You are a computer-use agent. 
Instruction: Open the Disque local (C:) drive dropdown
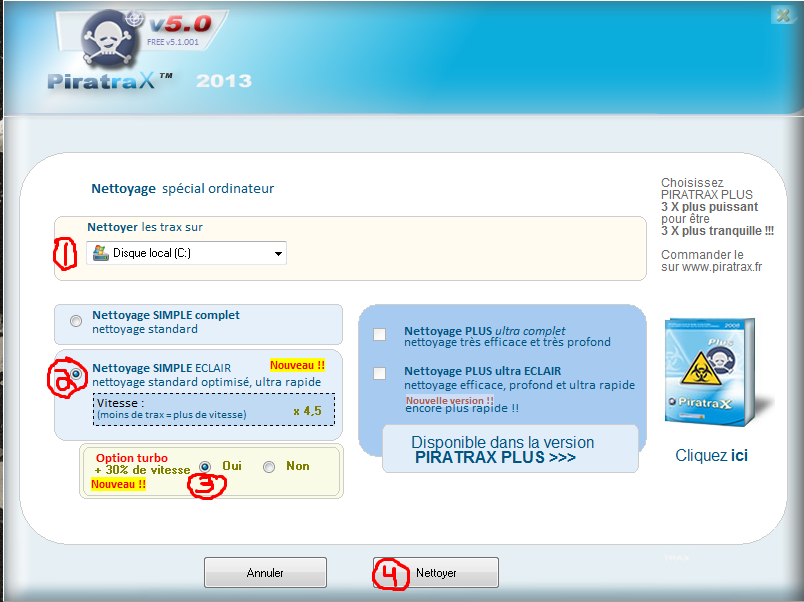(x=278, y=253)
